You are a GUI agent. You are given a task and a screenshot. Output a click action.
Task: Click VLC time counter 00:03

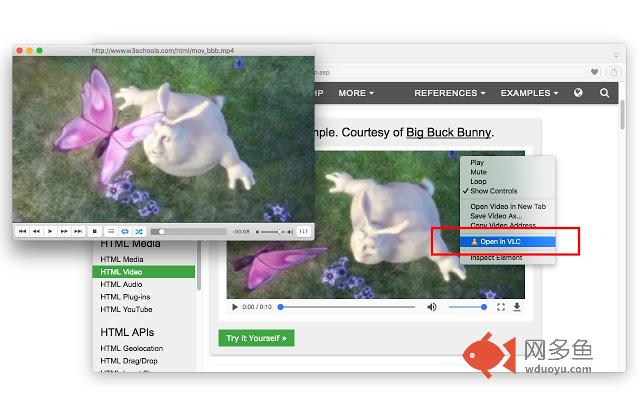click(241, 232)
